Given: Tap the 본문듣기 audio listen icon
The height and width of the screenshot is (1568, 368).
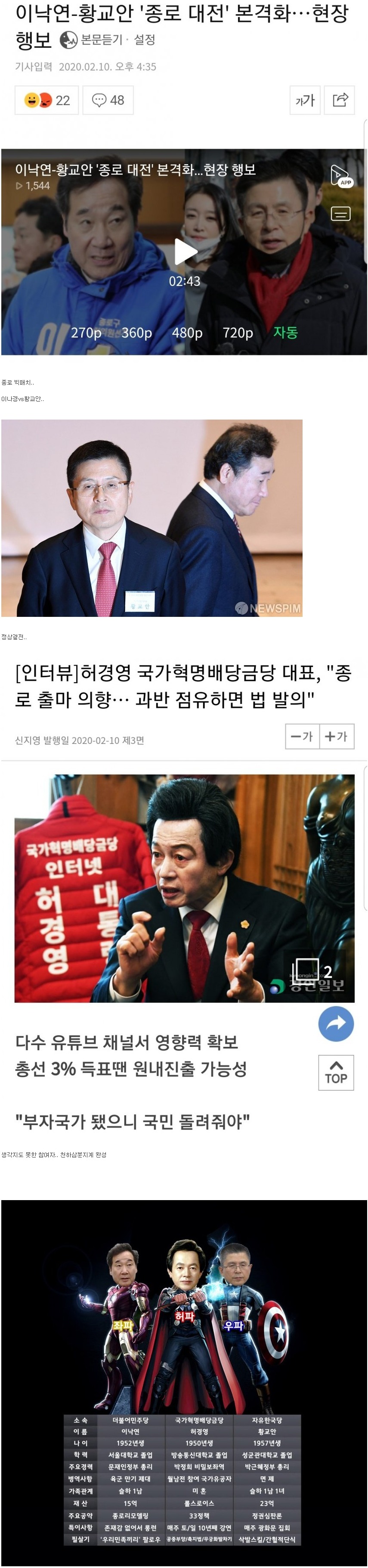Looking at the screenshot, I should (69, 40).
